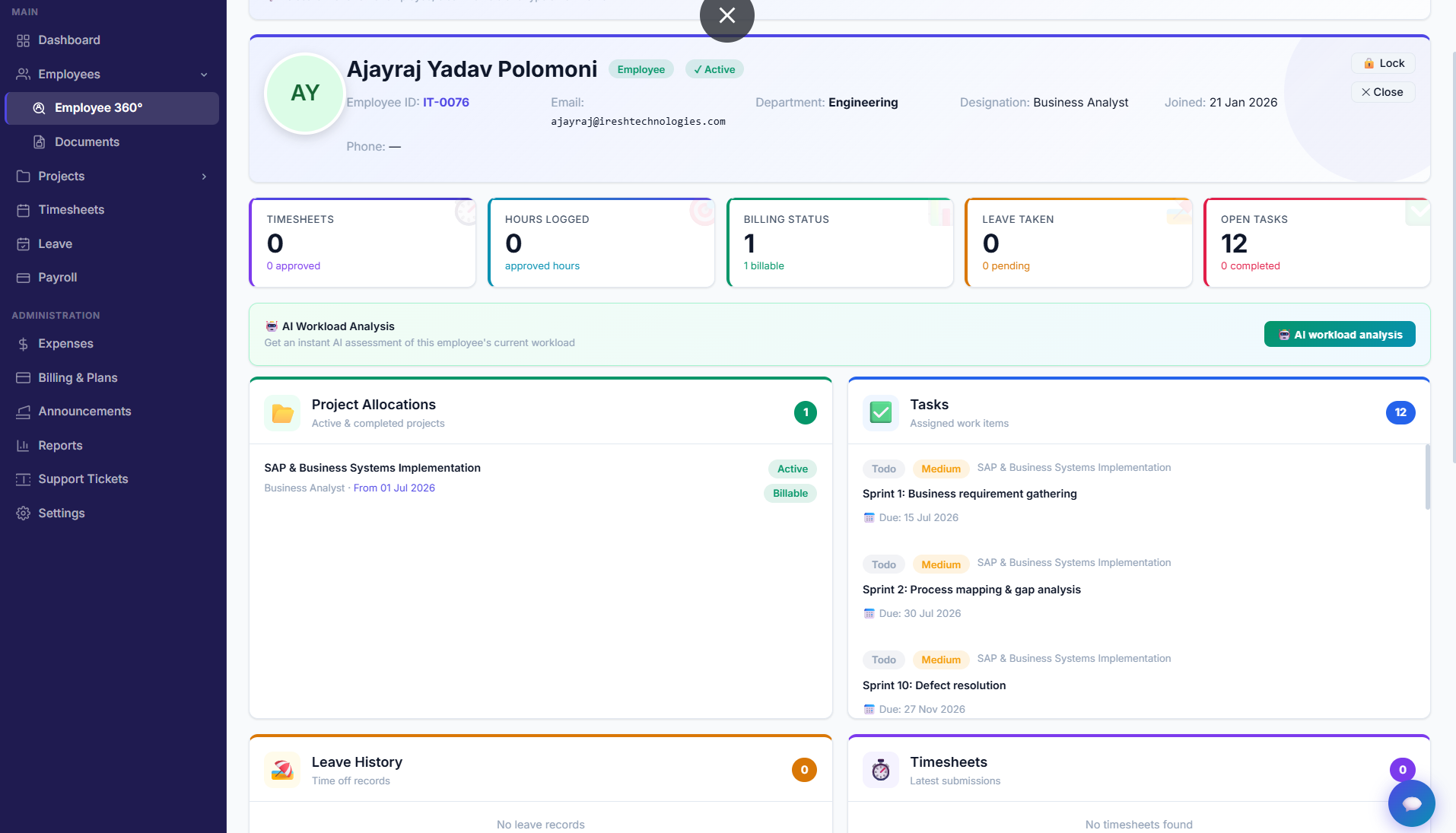
Task: Click the email ajayraj@ireshtechnologies.com
Action: click(637, 121)
